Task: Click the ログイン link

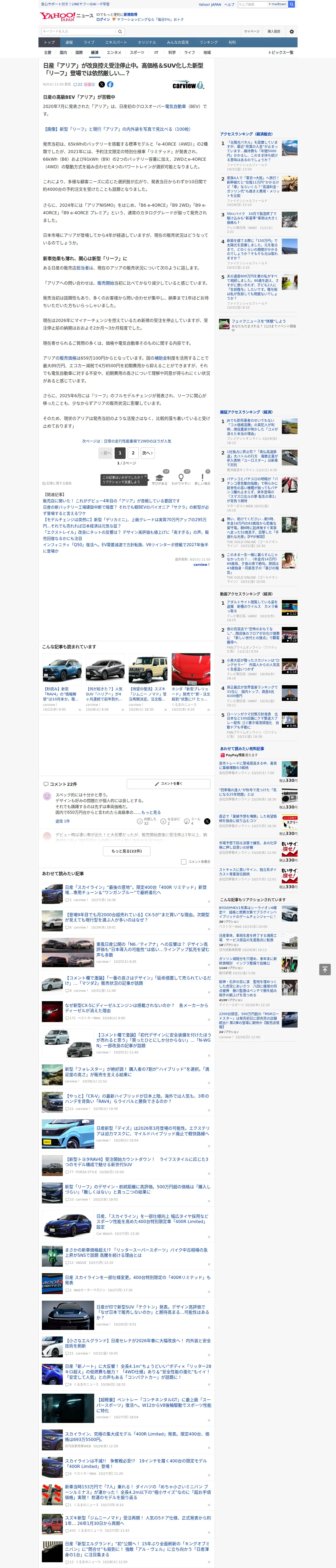Action: pyautogui.click(x=103, y=20)
